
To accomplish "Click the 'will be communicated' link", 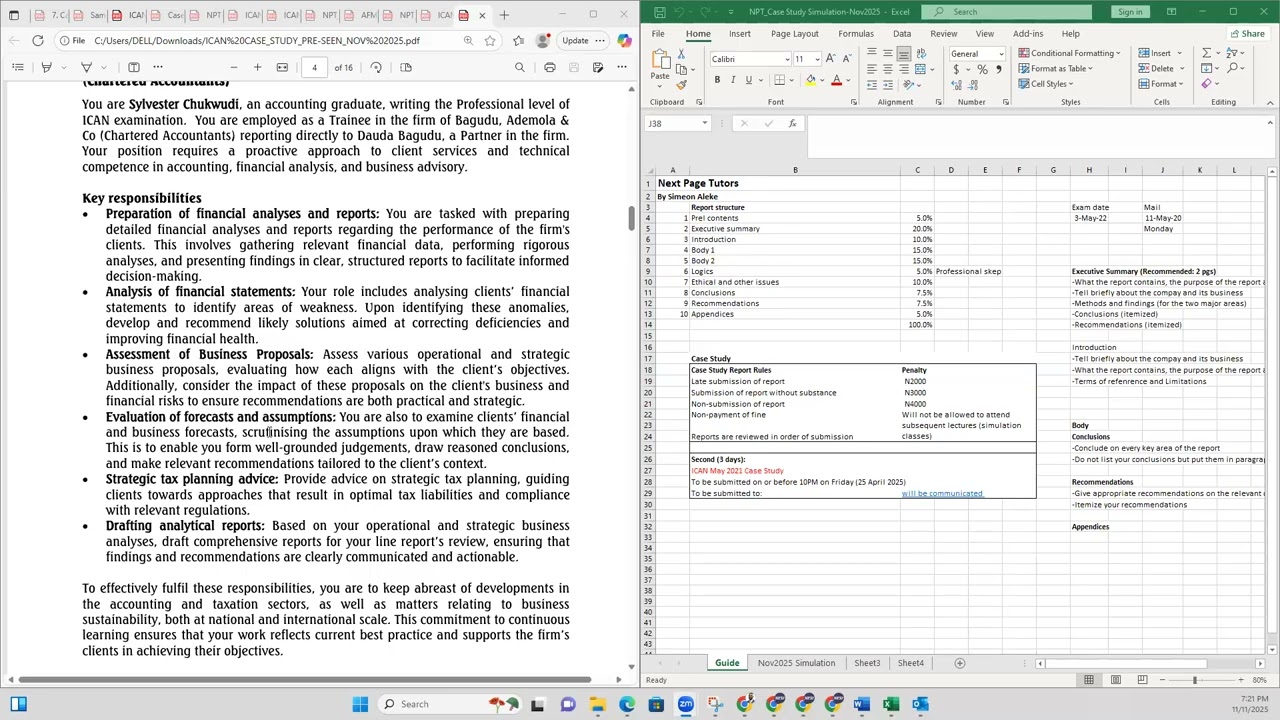I will 942,493.
